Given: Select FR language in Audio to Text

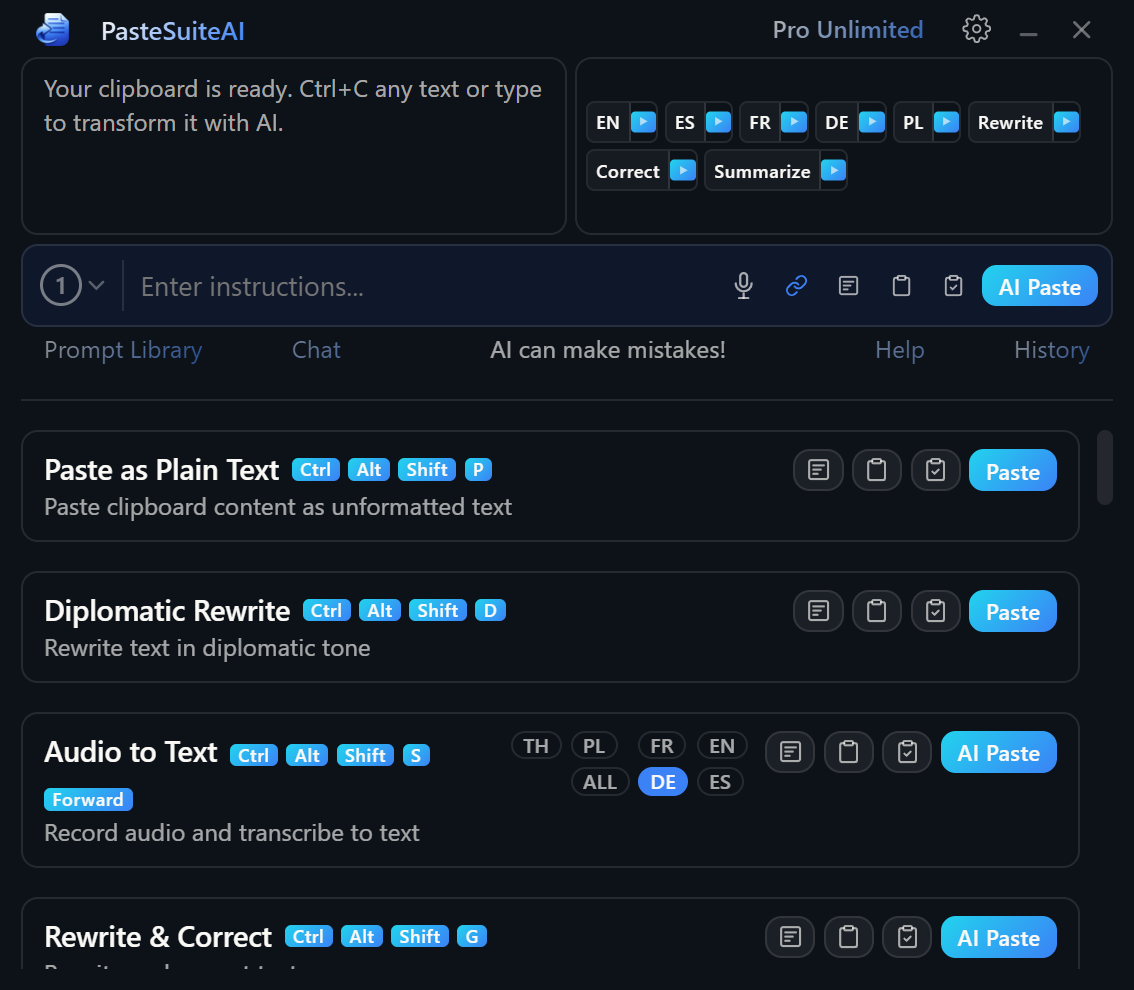Looking at the screenshot, I should [662, 746].
